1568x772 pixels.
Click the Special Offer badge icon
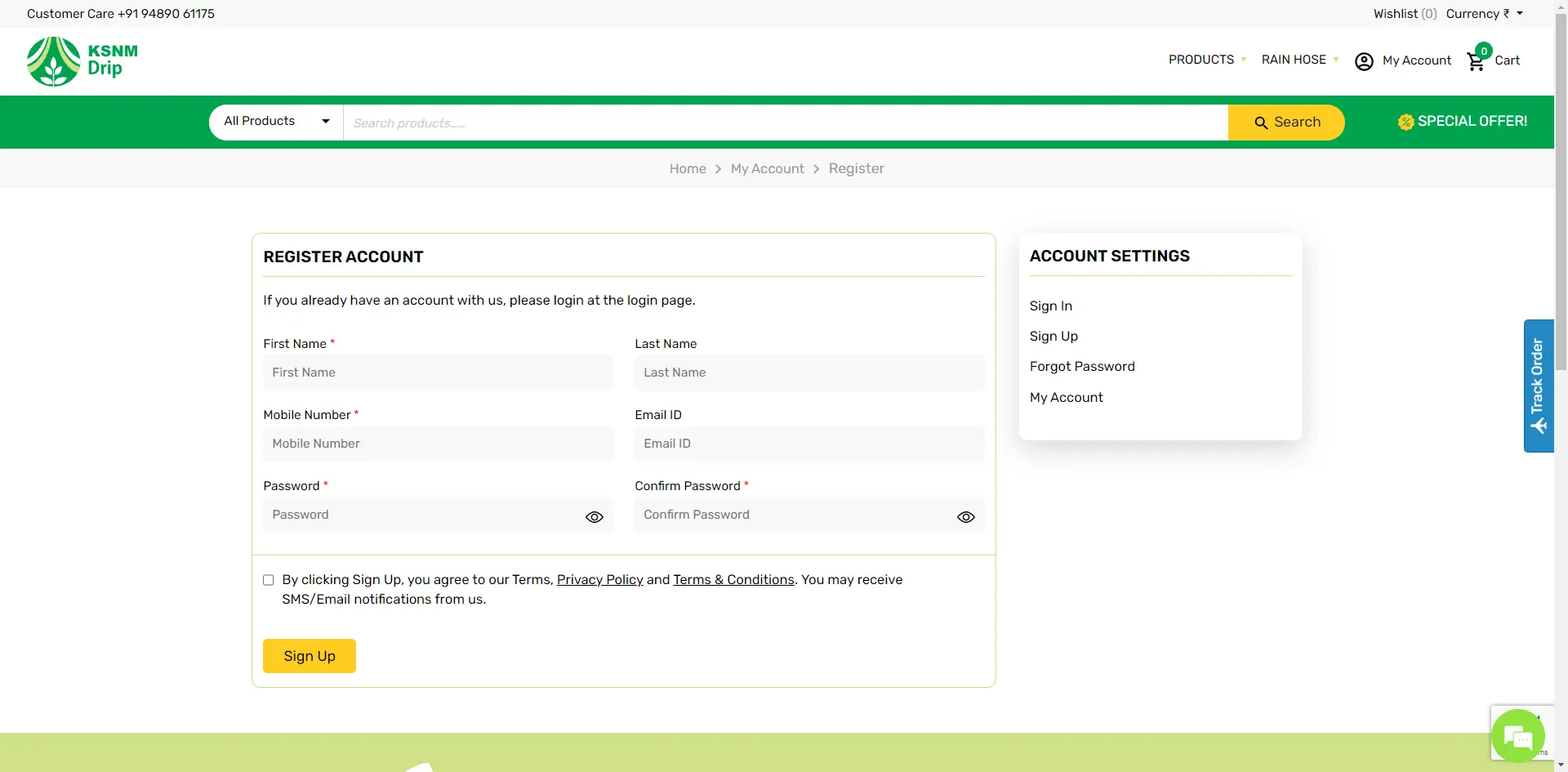pyautogui.click(x=1405, y=122)
